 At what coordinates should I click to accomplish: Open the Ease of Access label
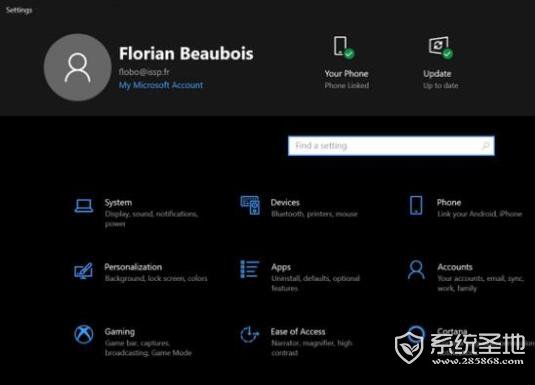pos(298,331)
